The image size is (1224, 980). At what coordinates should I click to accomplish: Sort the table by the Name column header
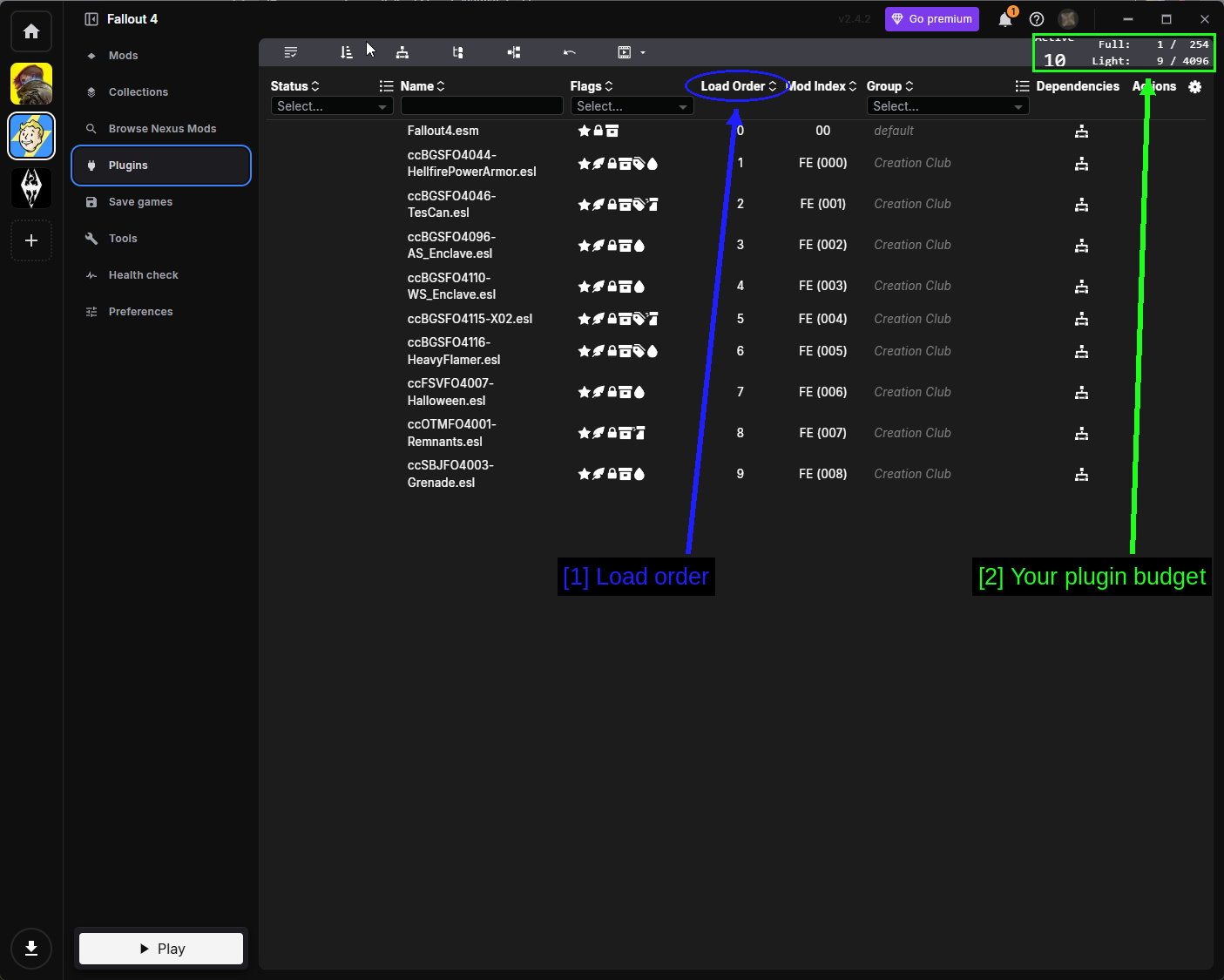(x=423, y=86)
